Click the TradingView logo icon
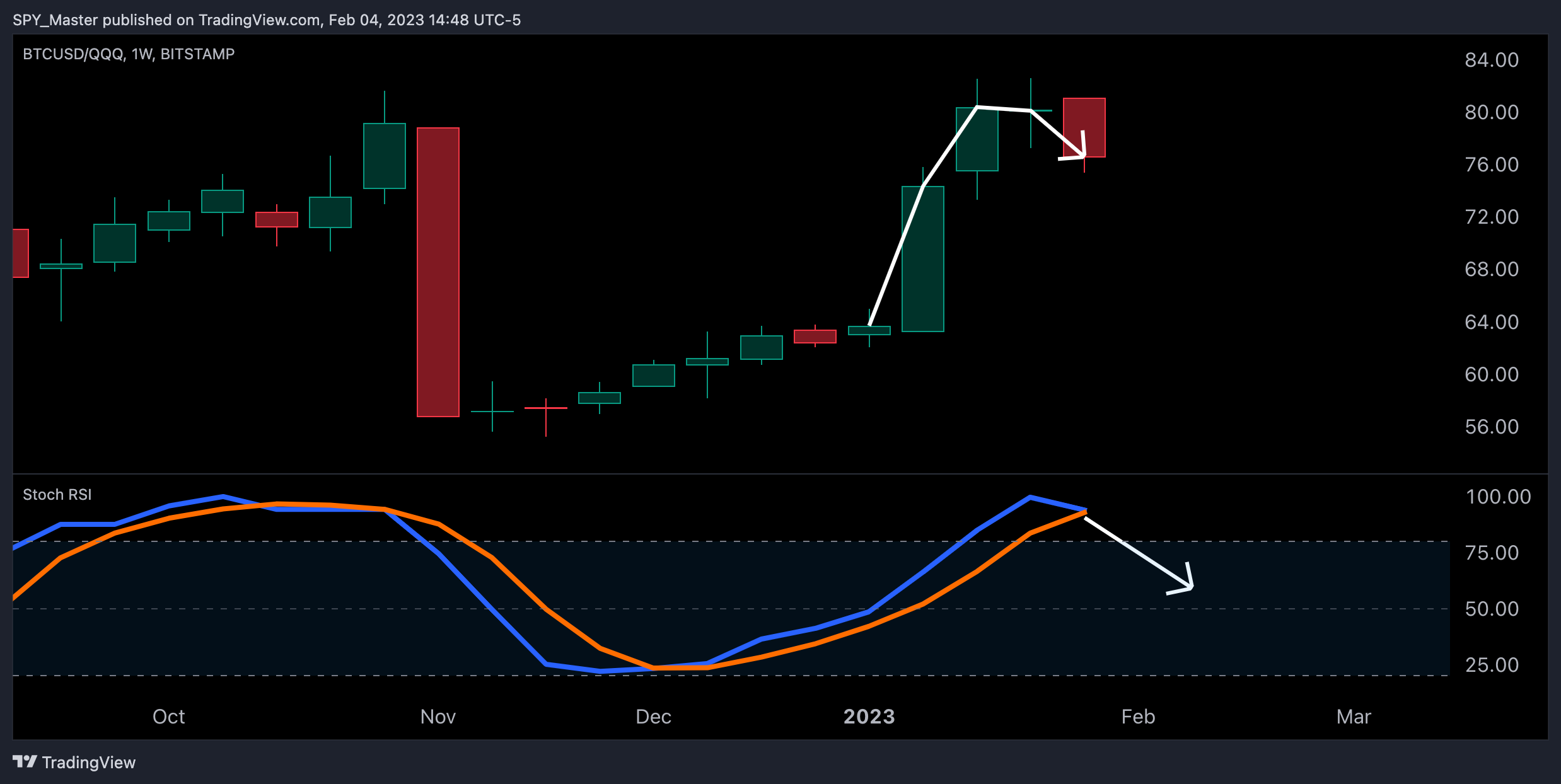This screenshot has width=1561, height=784. [25, 762]
